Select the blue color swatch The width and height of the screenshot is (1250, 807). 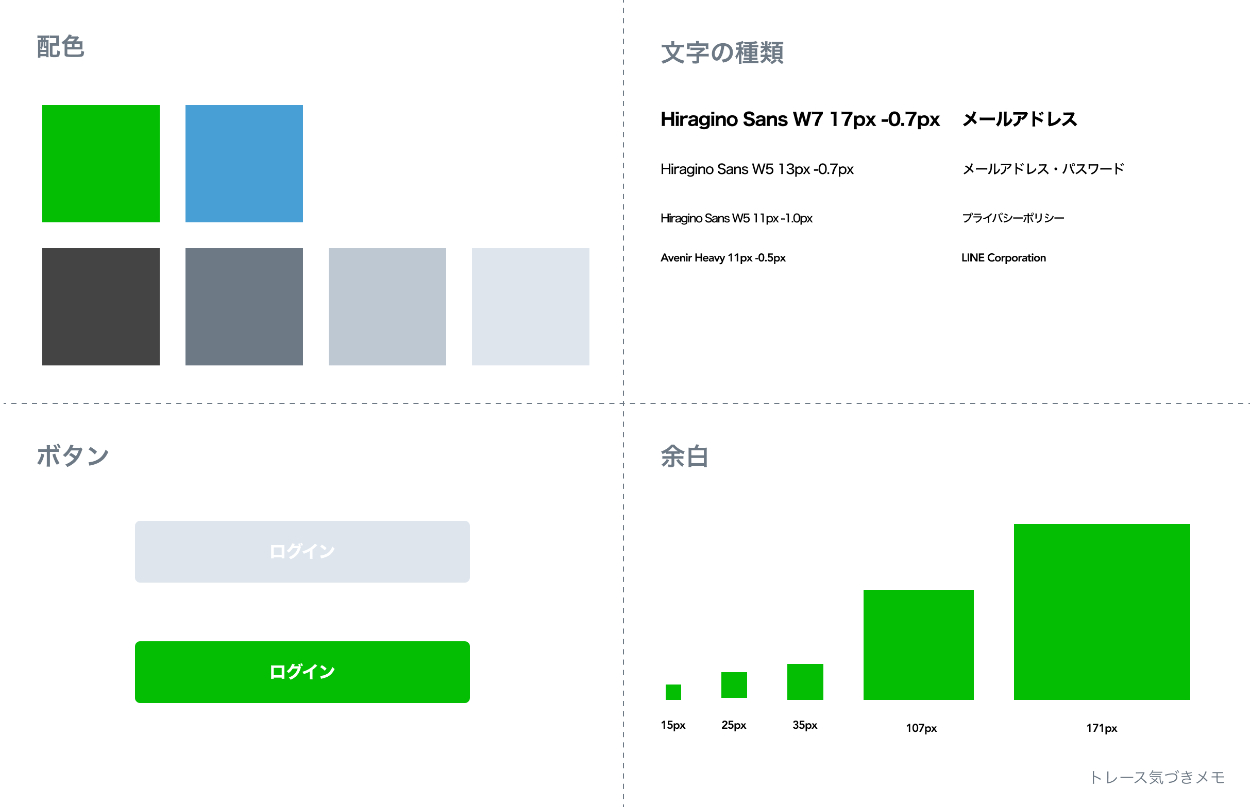pos(244,163)
